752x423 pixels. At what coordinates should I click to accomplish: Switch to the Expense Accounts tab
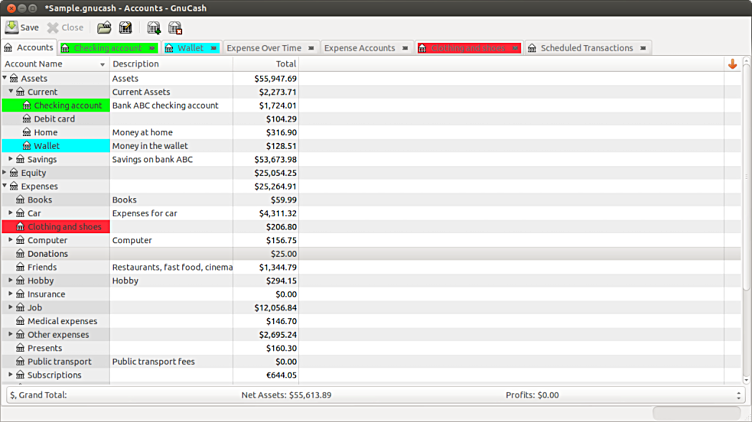(359, 48)
